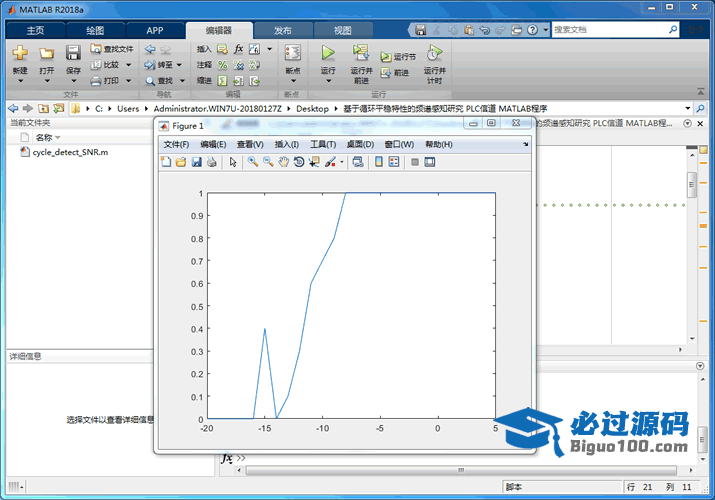This screenshot has height=500, width=715.
Task: Click the New (新建) file icon
Action: [20, 53]
